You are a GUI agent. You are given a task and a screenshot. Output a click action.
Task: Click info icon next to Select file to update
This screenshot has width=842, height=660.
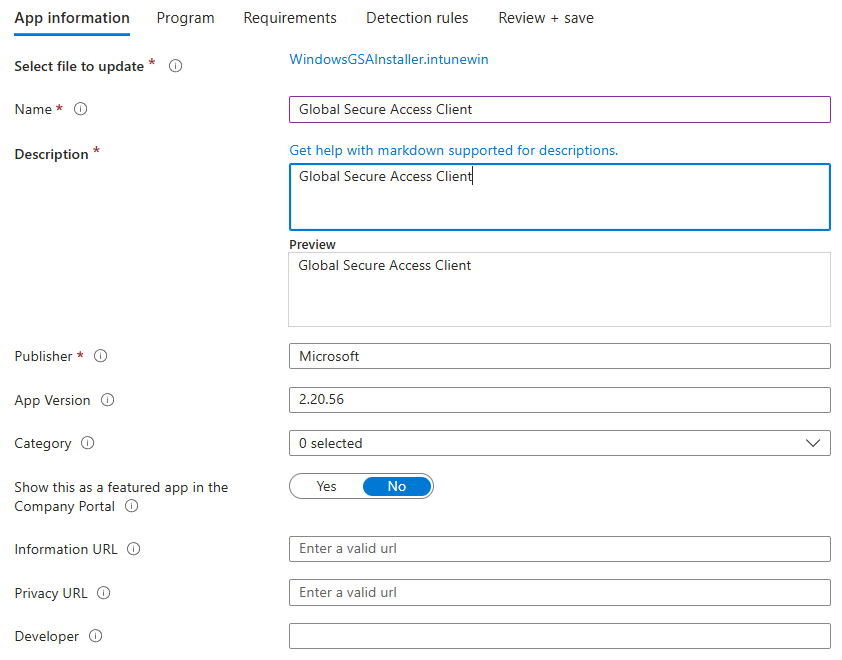[x=175, y=67]
